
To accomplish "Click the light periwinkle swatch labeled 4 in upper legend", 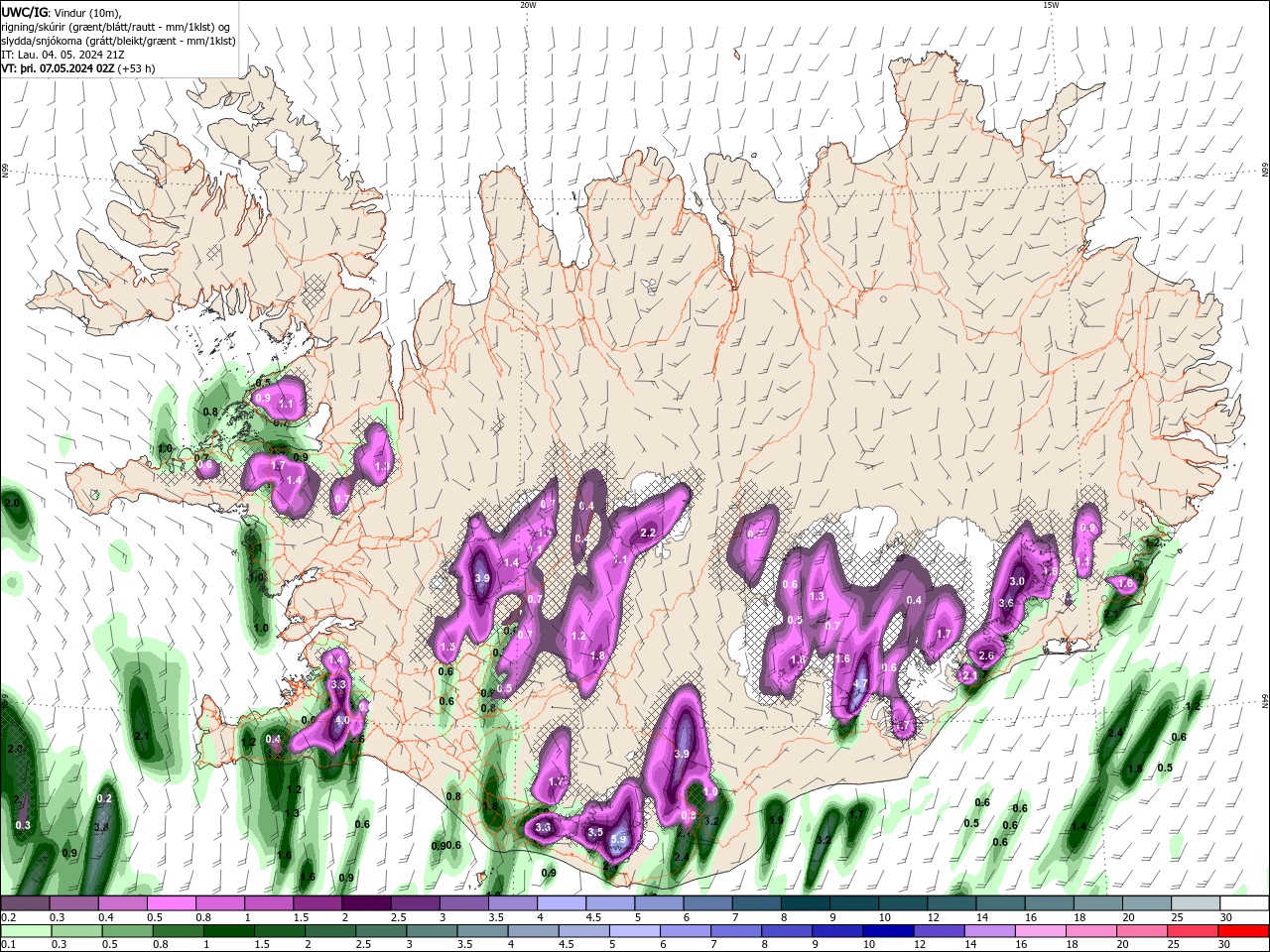I will pos(562,903).
